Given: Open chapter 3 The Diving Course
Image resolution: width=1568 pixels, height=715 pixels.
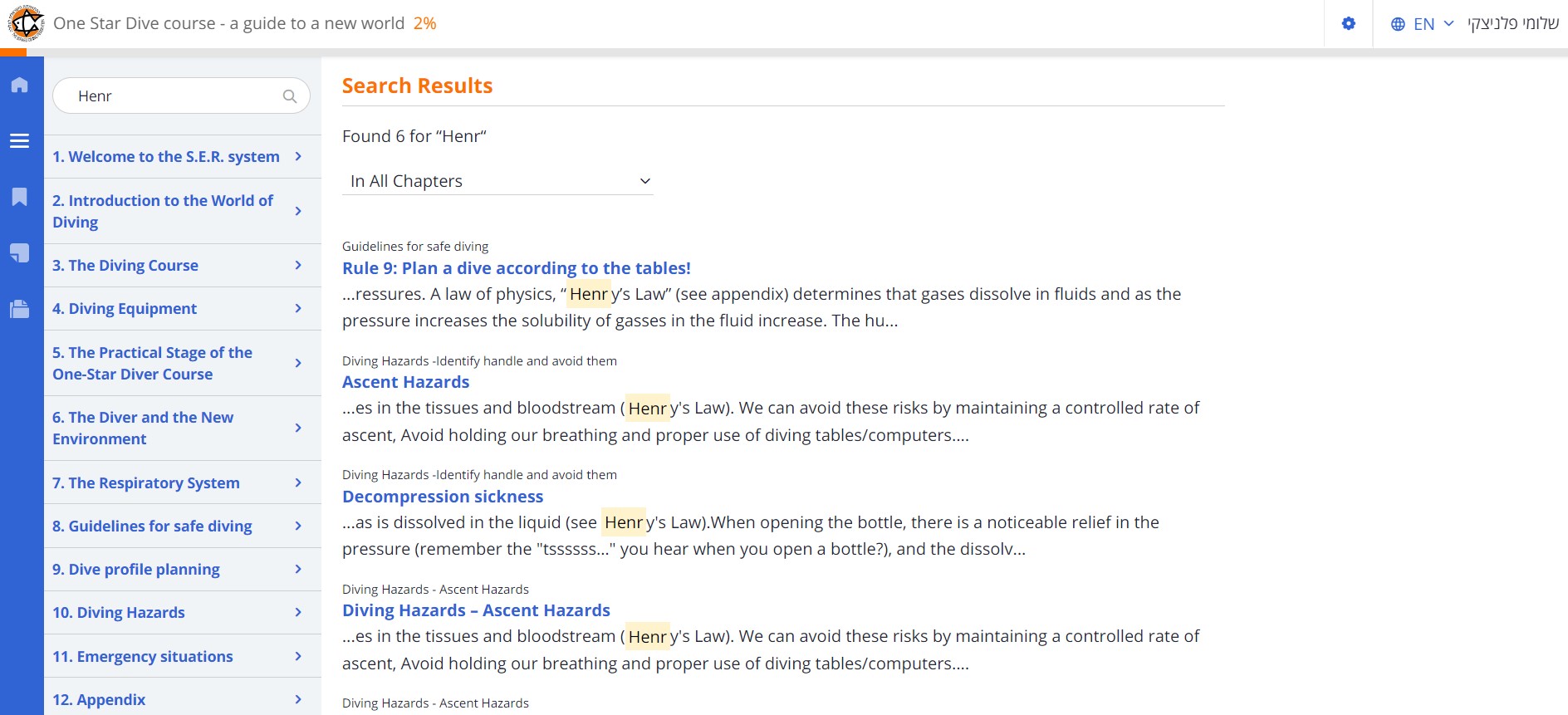Looking at the screenshot, I should [x=125, y=266].
